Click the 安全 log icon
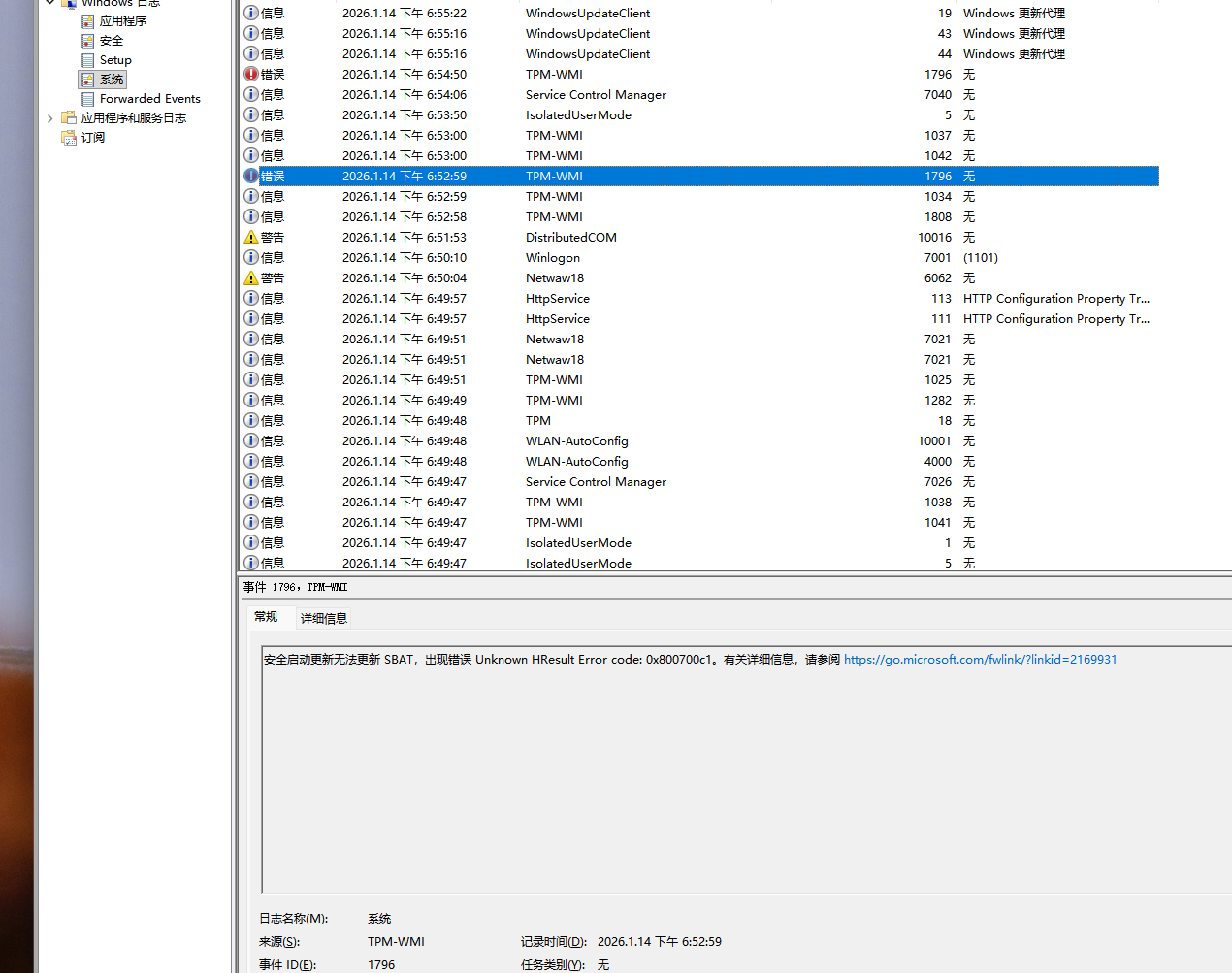Image resolution: width=1232 pixels, height=973 pixels. coord(87,40)
